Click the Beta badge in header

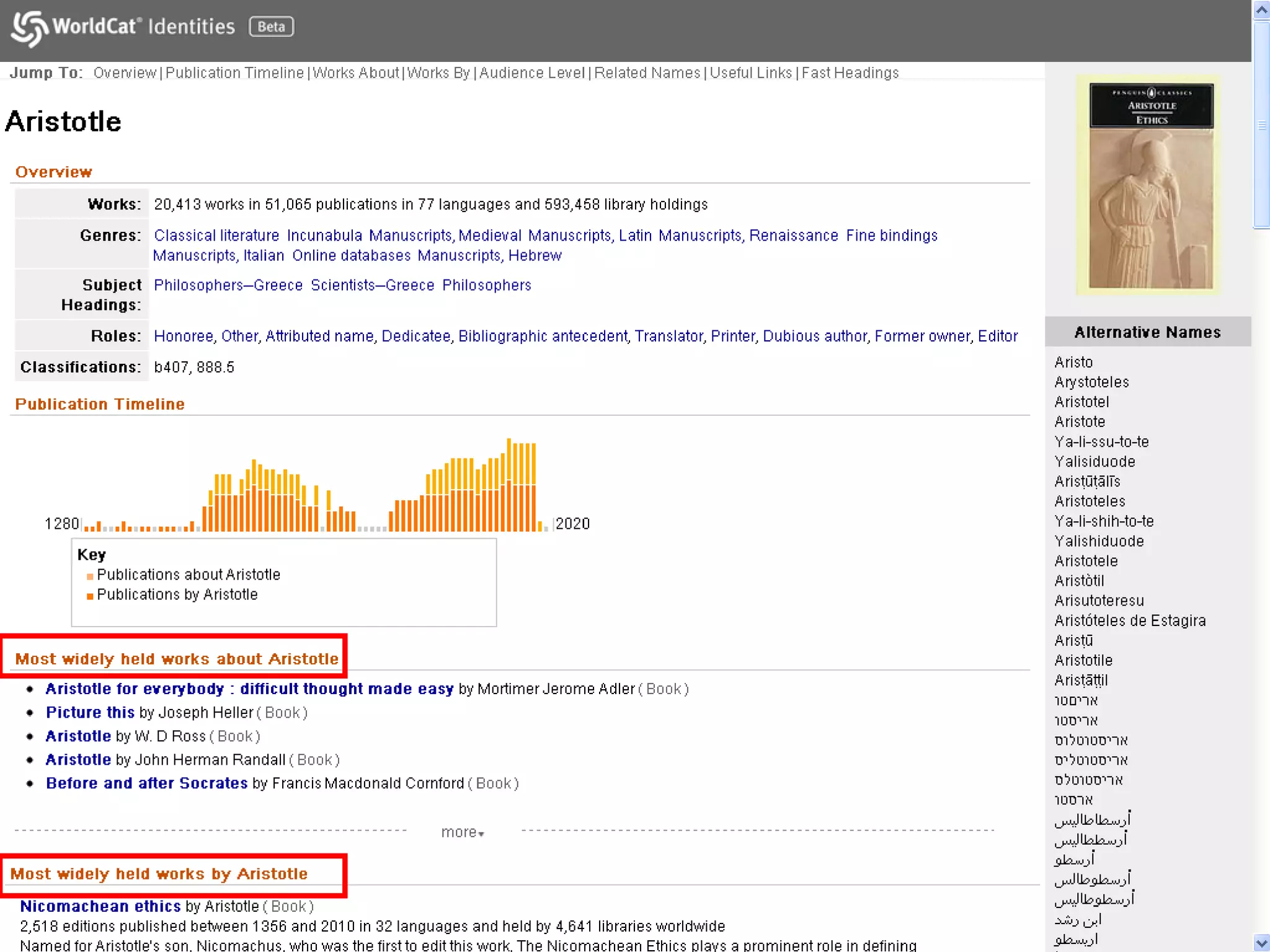271,27
